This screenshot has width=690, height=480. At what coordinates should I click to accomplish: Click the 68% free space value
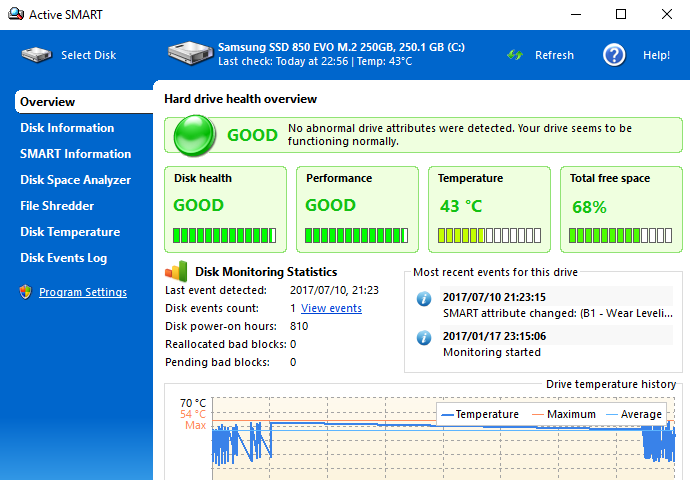click(589, 207)
